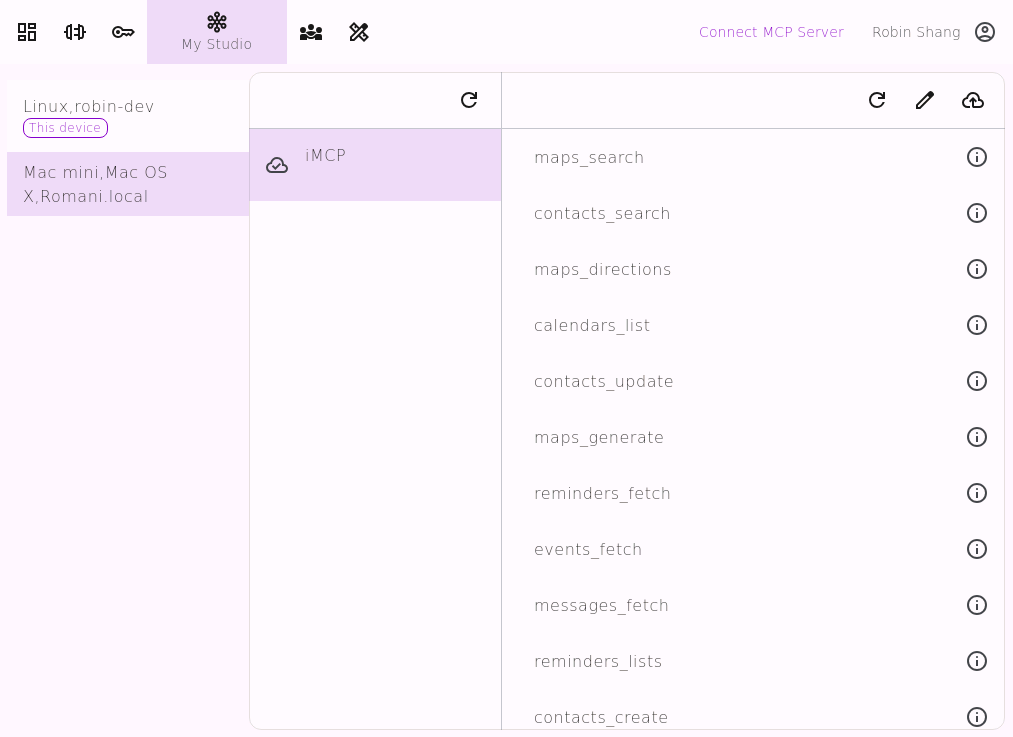Switch to the My Studio tab
The height and width of the screenshot is (737, 1013).
[x=217, y=32]
